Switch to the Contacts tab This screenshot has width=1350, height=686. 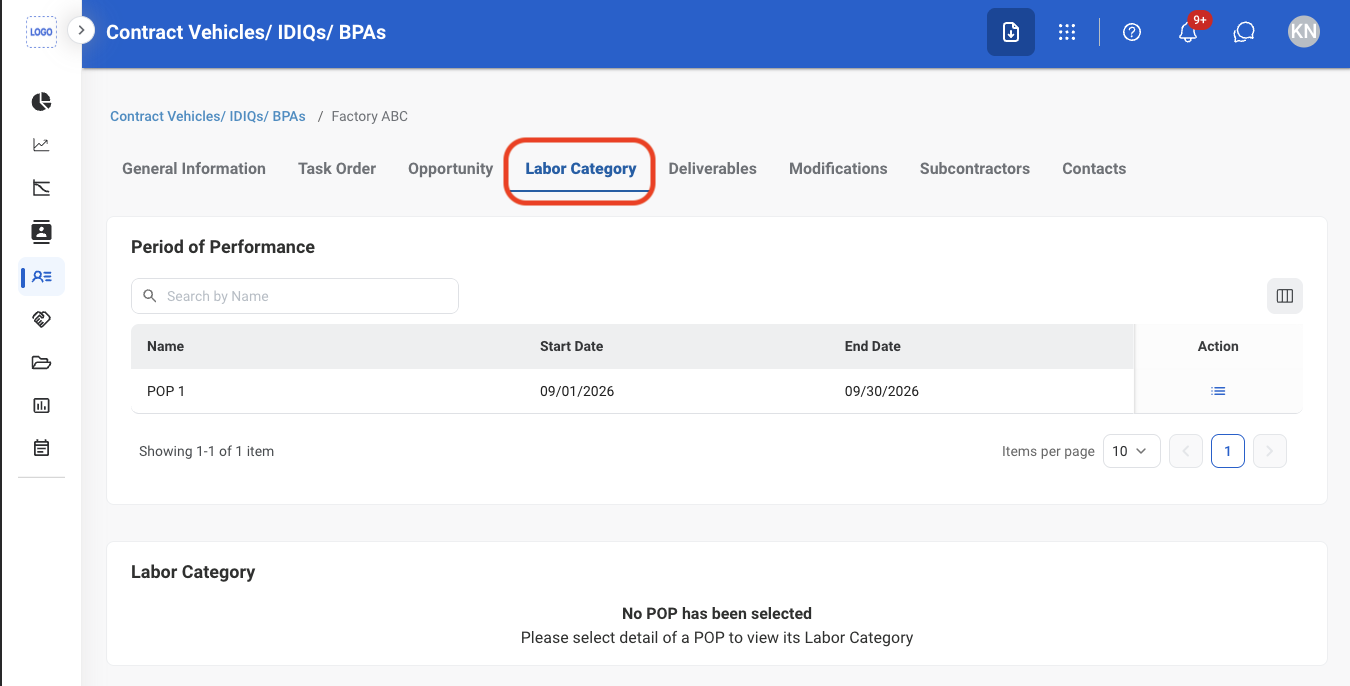tap(1094, 169)
